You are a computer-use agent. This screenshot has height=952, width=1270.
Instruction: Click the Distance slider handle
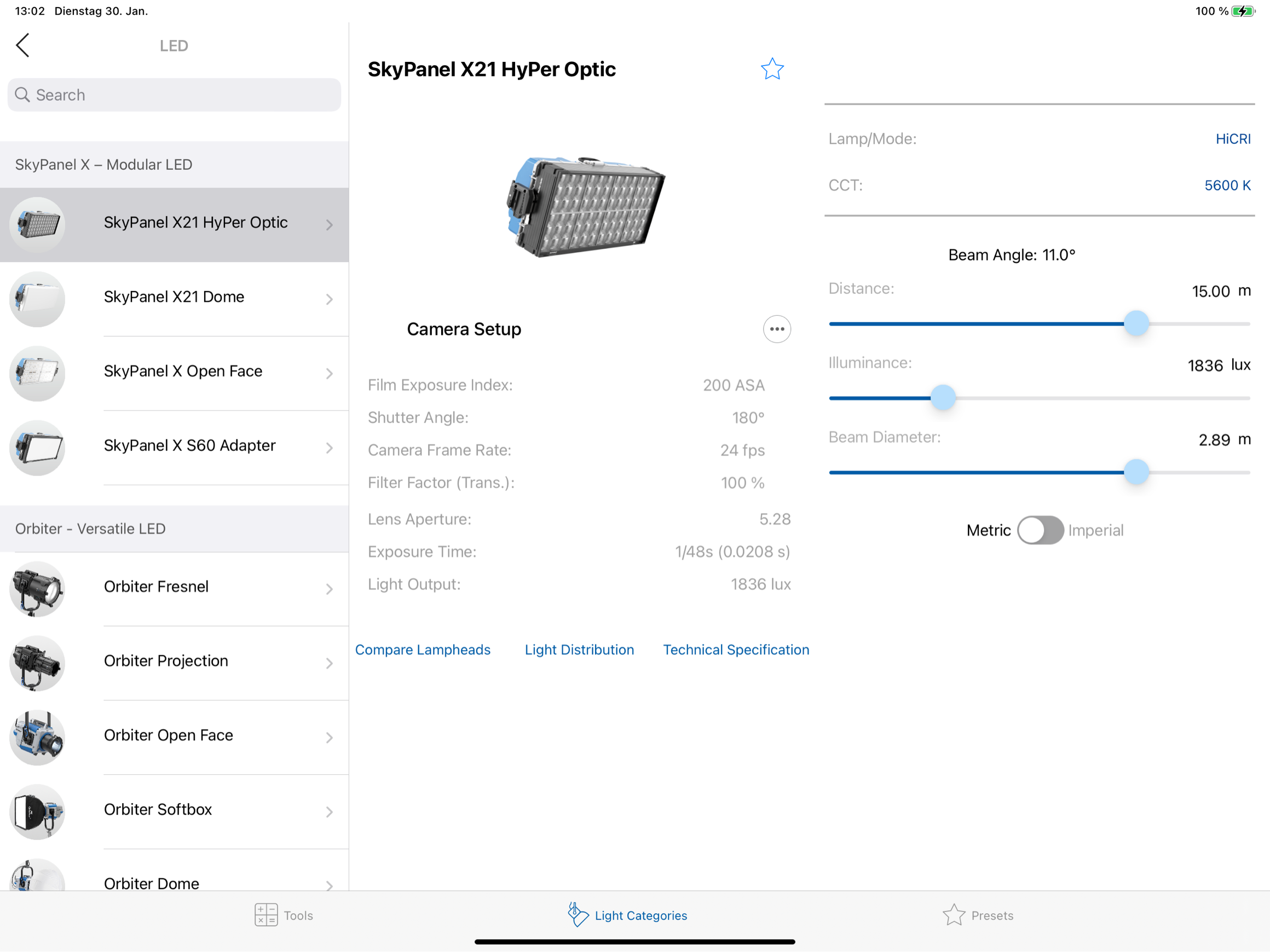click(1136, 324)
